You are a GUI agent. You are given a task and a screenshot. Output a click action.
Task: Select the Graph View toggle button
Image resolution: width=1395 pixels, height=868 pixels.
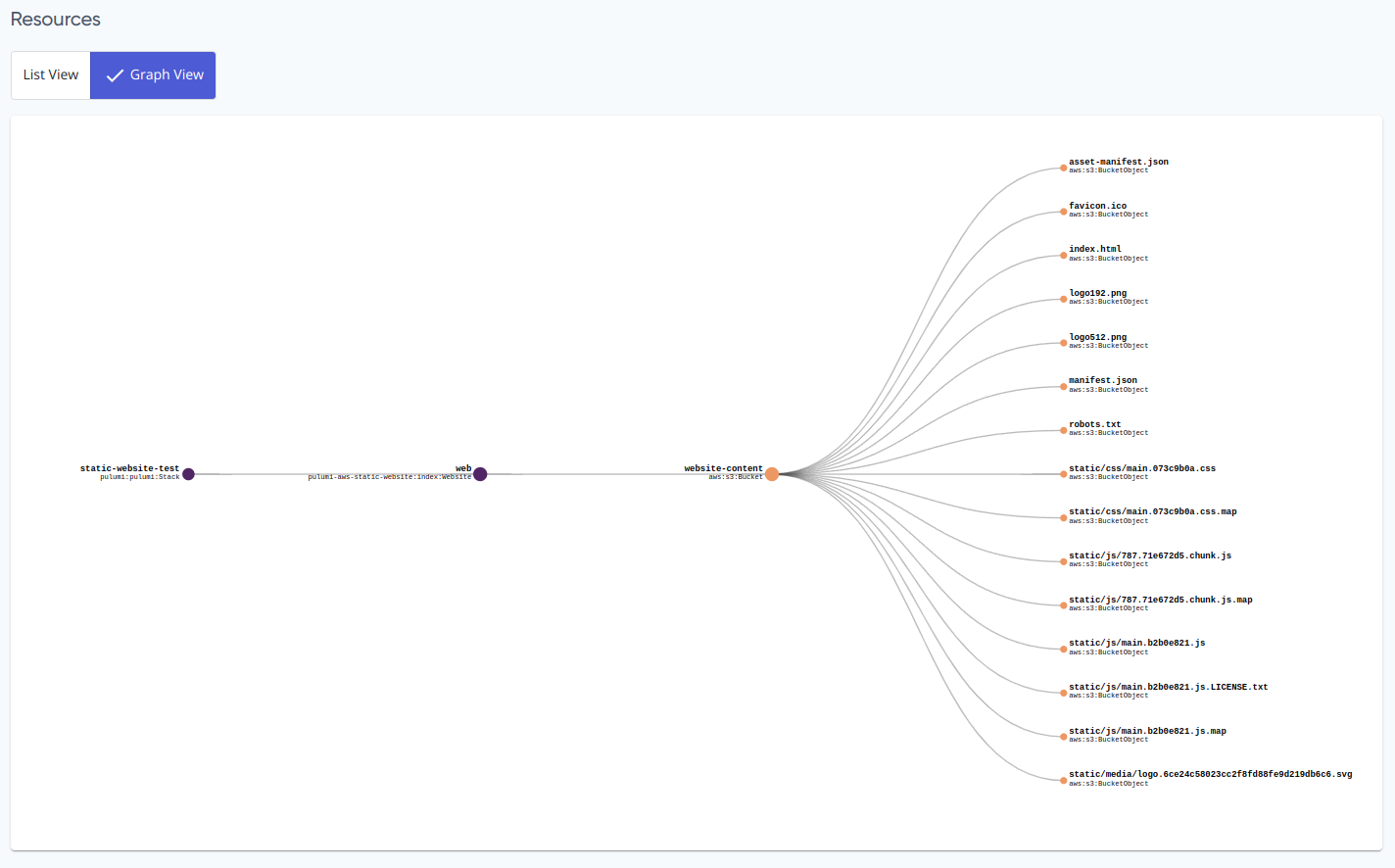[154, 75]
